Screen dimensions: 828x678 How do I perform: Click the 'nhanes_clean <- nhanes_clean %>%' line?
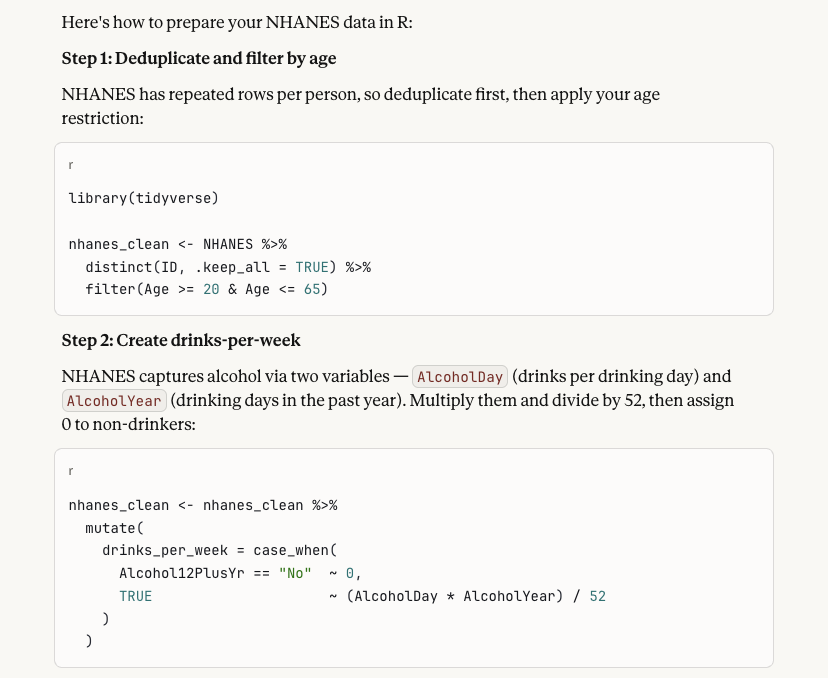tap(202, 505)
